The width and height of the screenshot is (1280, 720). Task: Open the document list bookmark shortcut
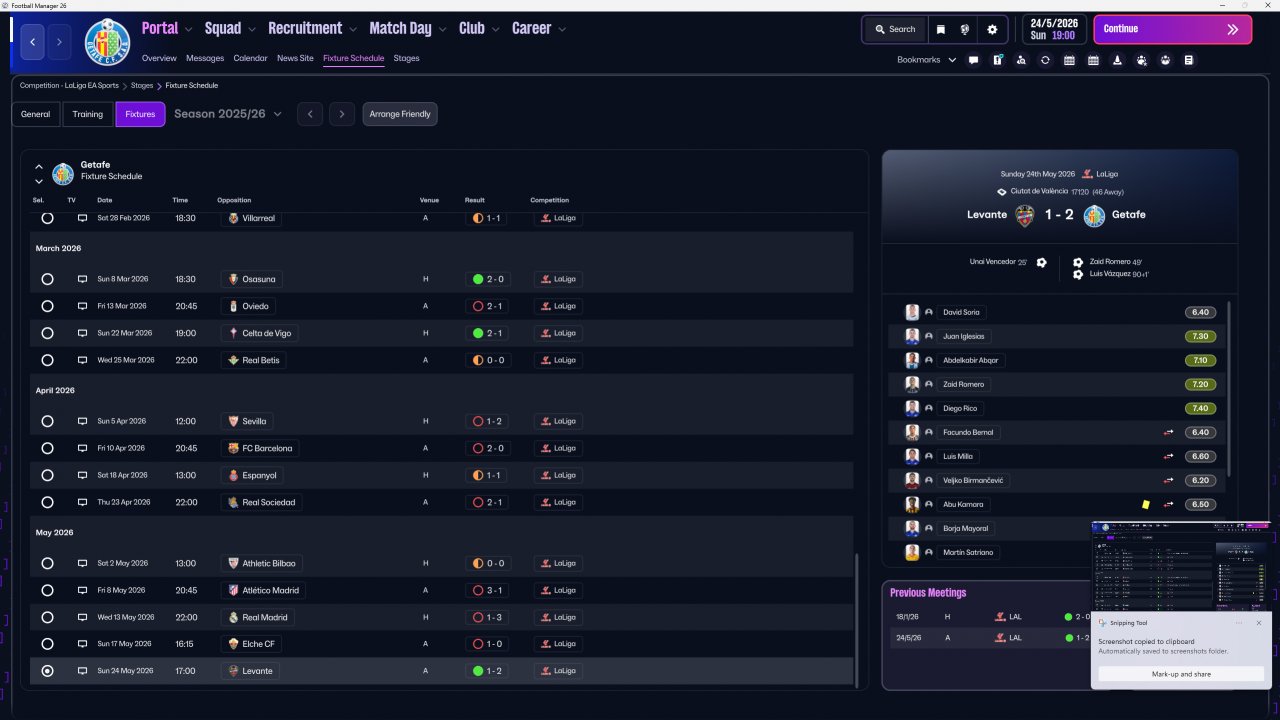pos(1189,60)
